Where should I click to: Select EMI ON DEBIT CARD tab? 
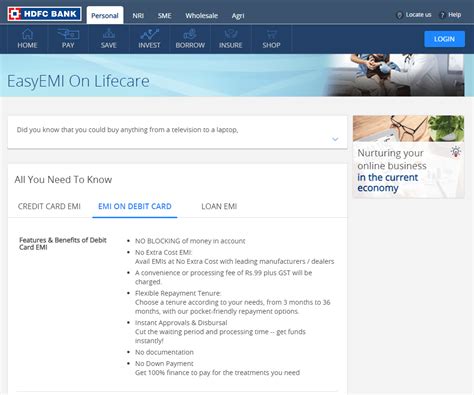pos(135,206)
